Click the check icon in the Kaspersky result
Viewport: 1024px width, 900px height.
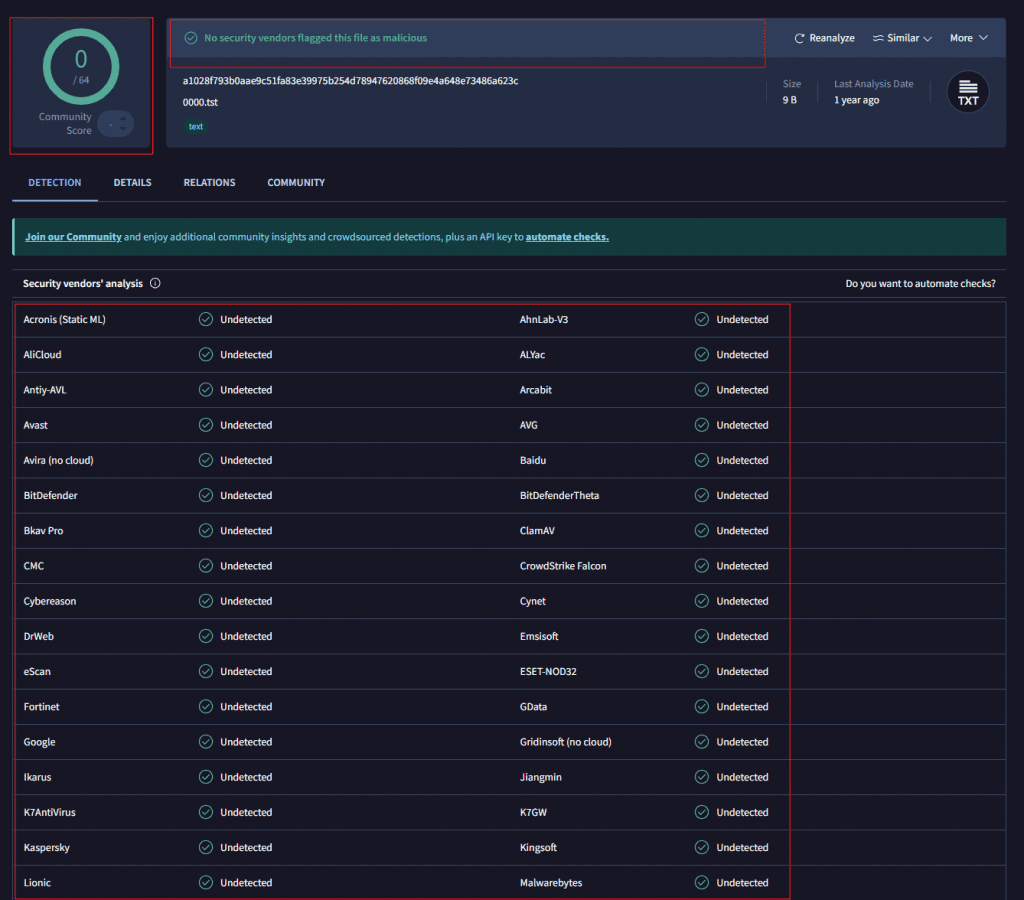(x=206, y=848)
